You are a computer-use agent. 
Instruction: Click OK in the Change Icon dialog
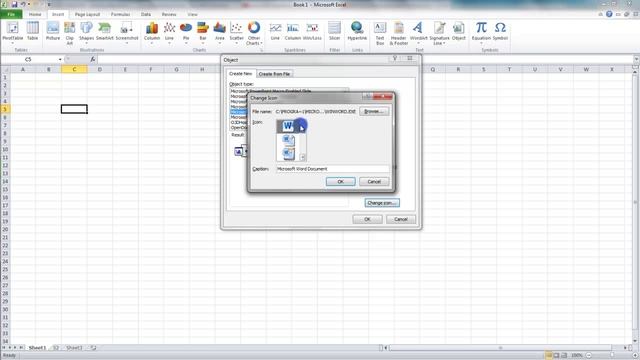340,182
